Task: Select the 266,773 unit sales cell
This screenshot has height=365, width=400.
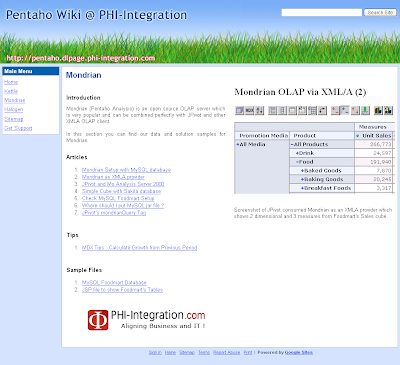Action: (x=374, y=144)
